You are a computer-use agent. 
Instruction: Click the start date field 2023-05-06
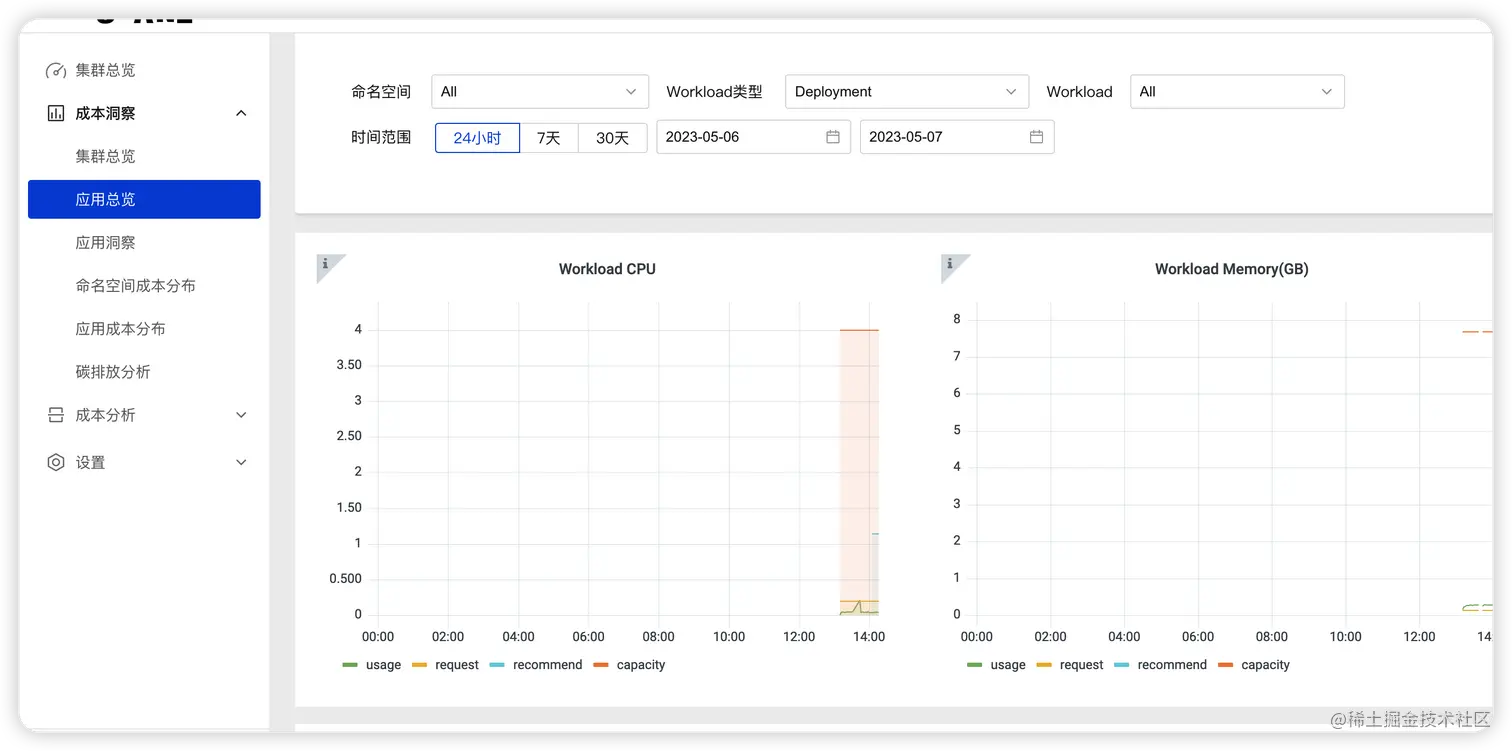753,137
